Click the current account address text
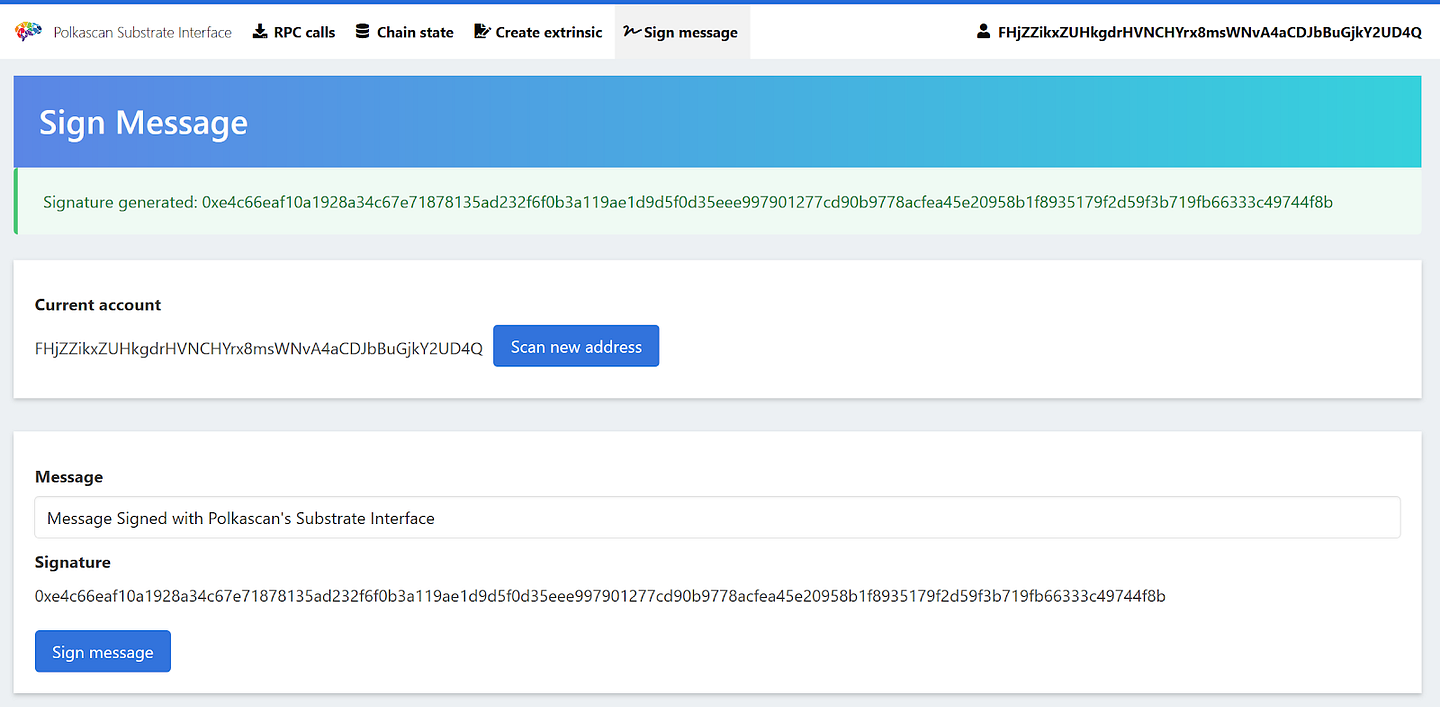The height and width of the screenshot is (707, 1440). click(259, 348)
